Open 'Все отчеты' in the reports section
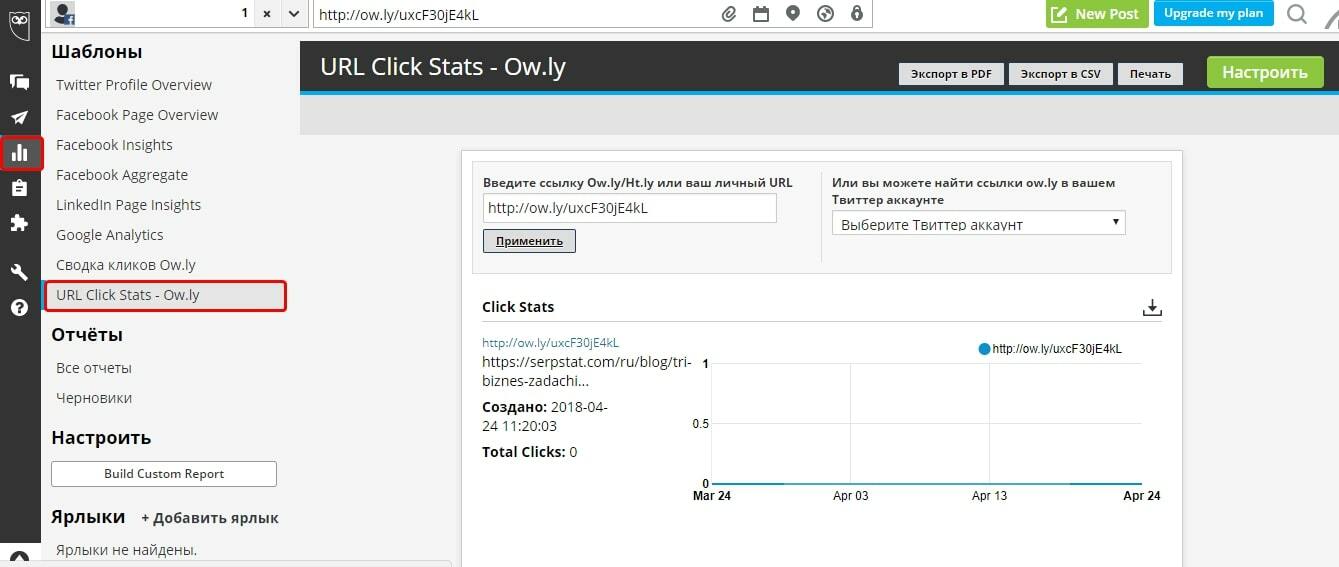 click(94, 368)
